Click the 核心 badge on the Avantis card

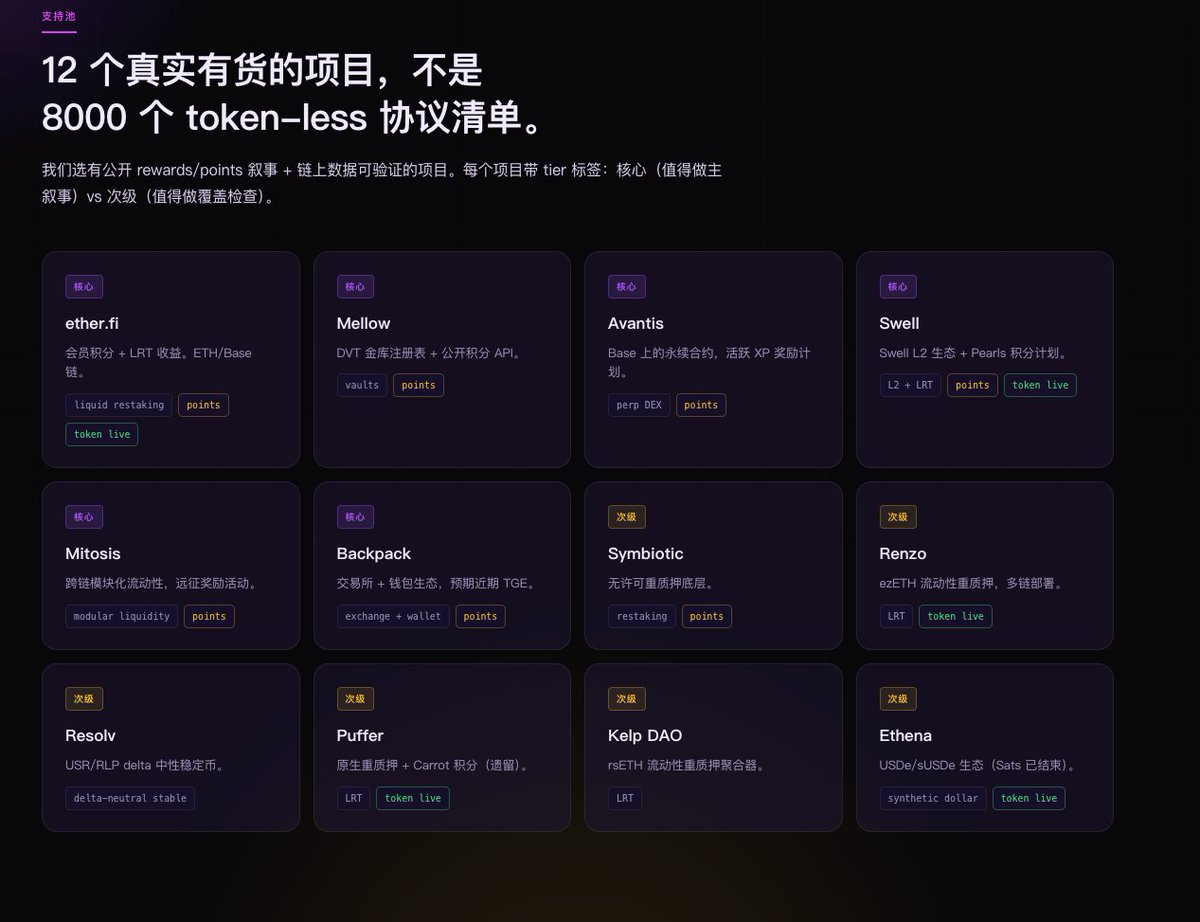[x=627, y=287]
